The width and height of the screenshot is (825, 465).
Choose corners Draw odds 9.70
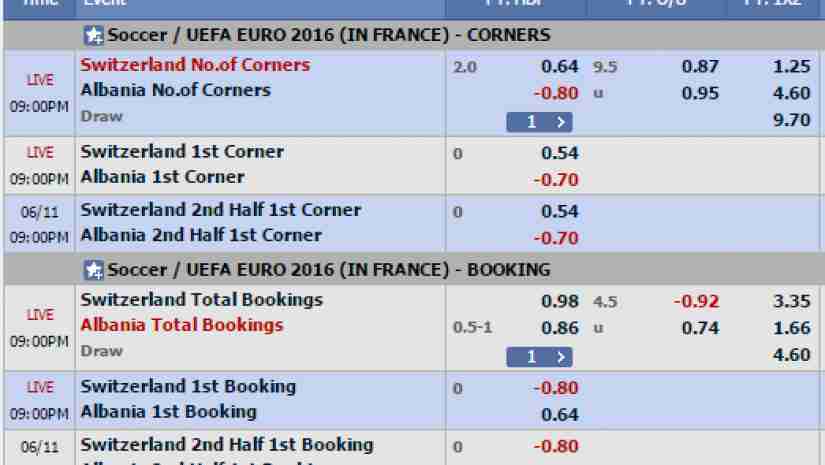(x=791, y=120)
